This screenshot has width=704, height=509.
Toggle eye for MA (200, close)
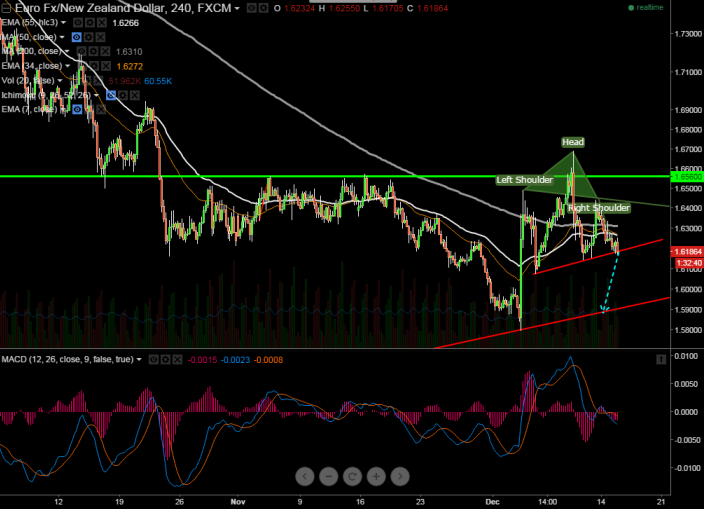click(x=81, y=52)
